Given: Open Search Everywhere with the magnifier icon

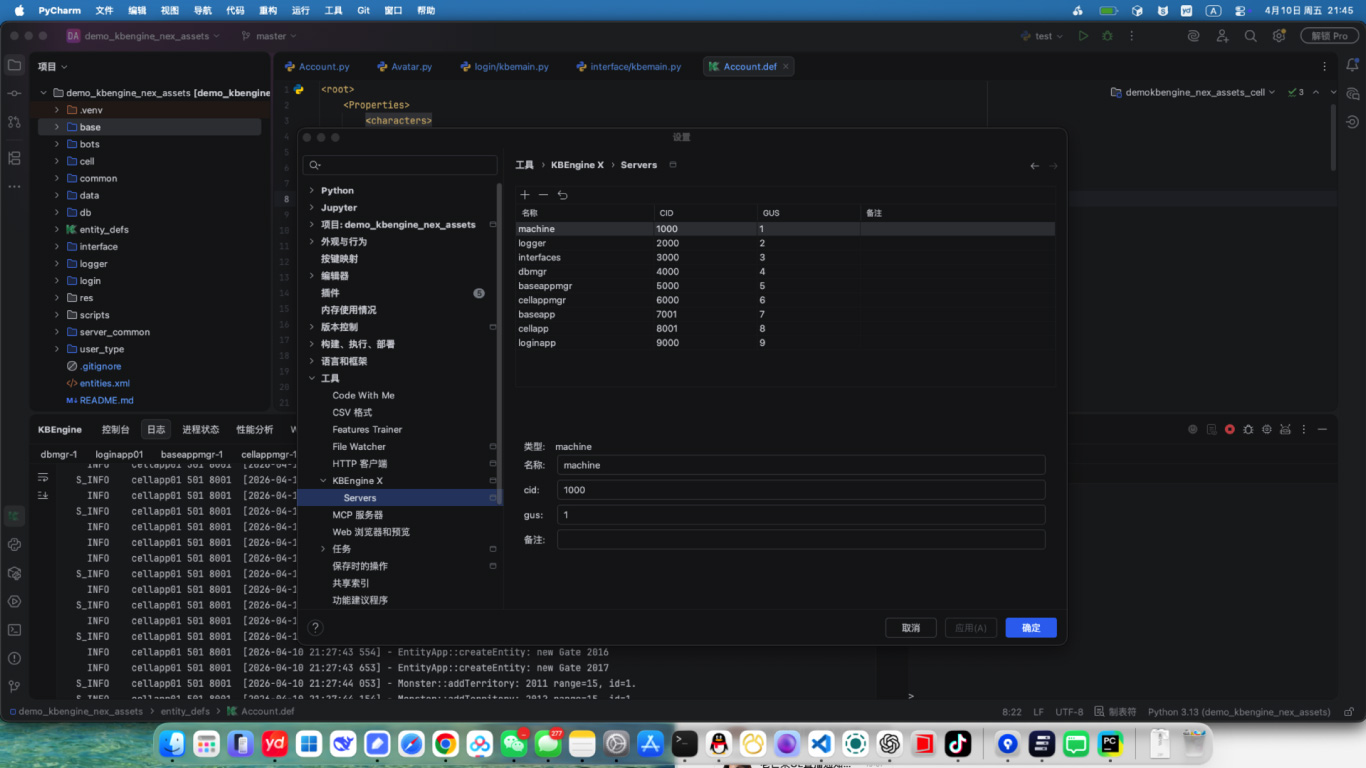Looking at the screenshot, I should (1250, 35).
